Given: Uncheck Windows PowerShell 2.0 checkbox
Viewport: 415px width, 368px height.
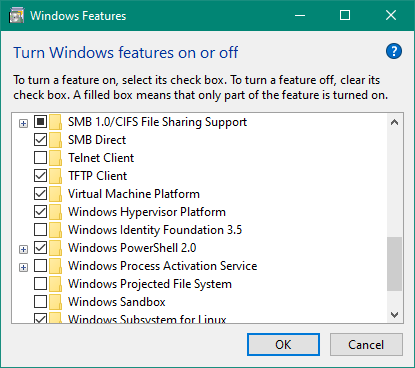Looking at the screenshot, I should click(40, 248).
